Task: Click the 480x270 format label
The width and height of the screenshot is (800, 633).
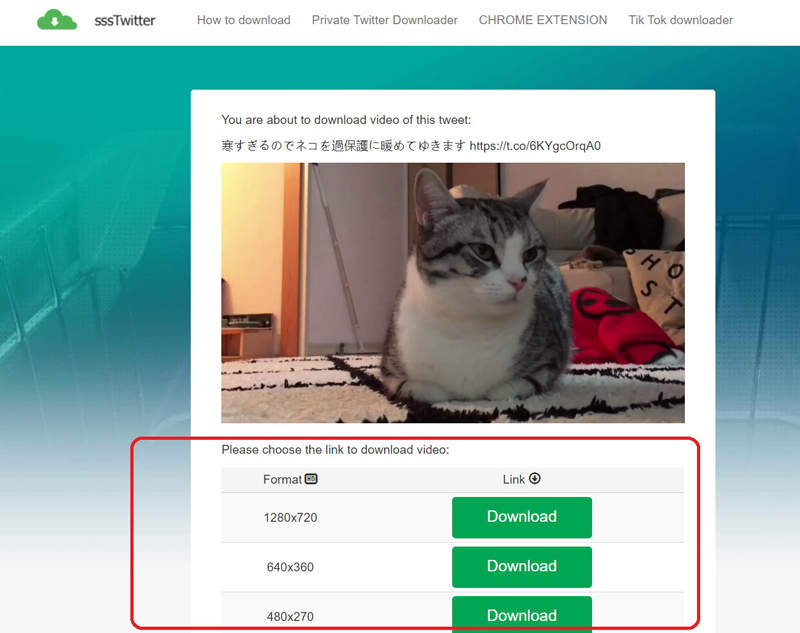Action: (x=290, y=617)
